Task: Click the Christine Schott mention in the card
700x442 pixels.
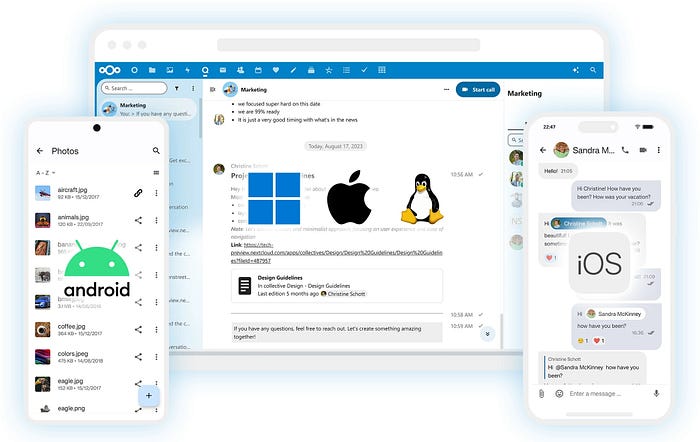Action: pyautogui.click(x=343, y=294)
